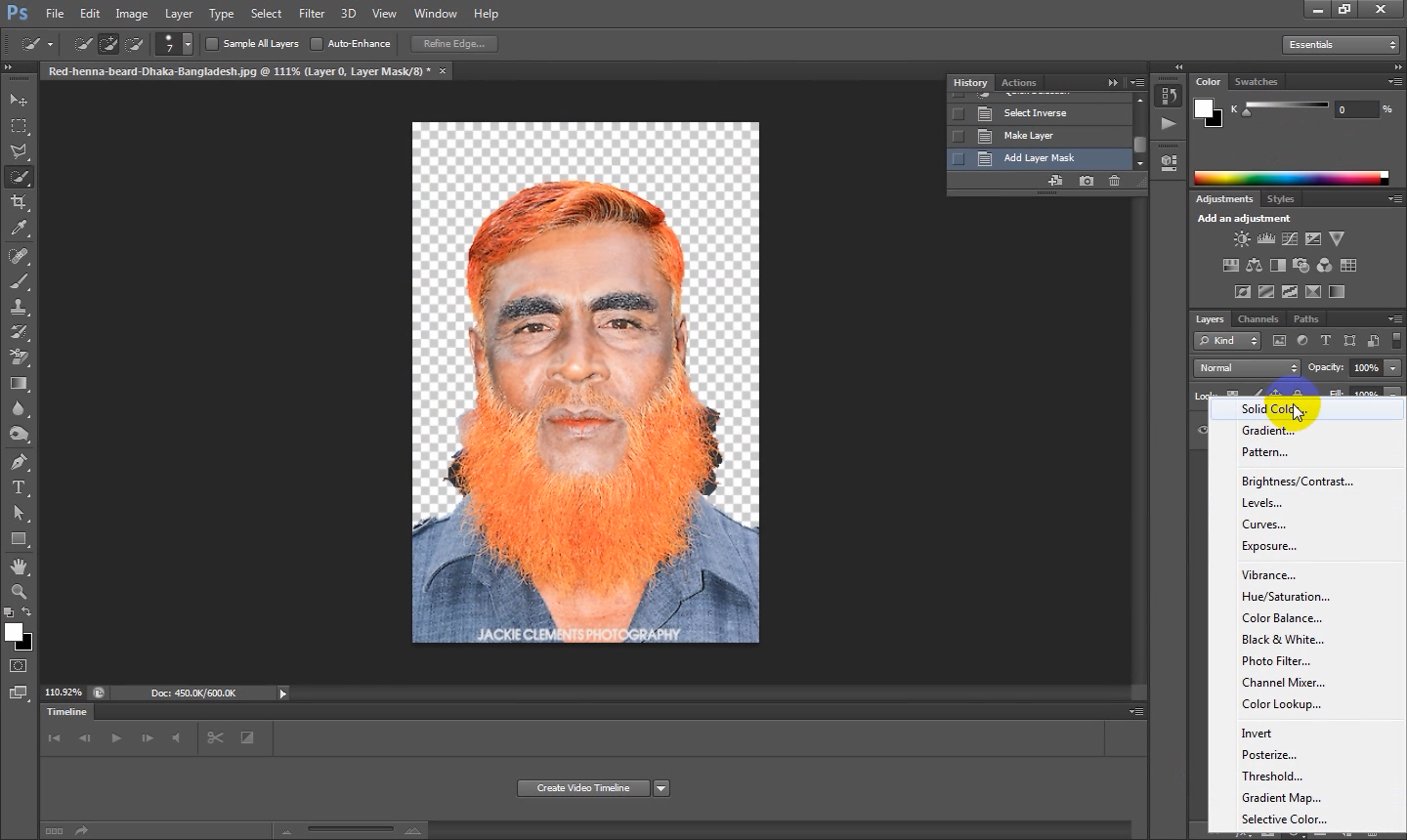The height and width of the screenshot is (840, 1407).
Task: Click the Create Video Timeline button
Action: click(x=583, y=788)
